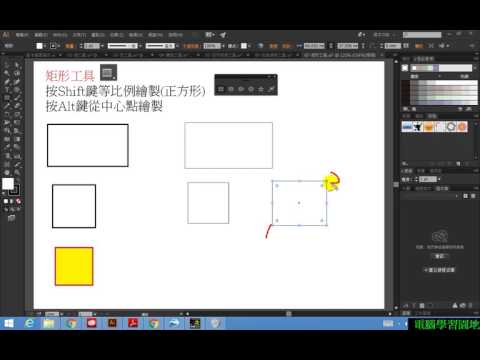Viewport: 480px width, 360px height.
Task: Open control bar stroke weight dropdown arrow
Action: click(x=102, y=46)
